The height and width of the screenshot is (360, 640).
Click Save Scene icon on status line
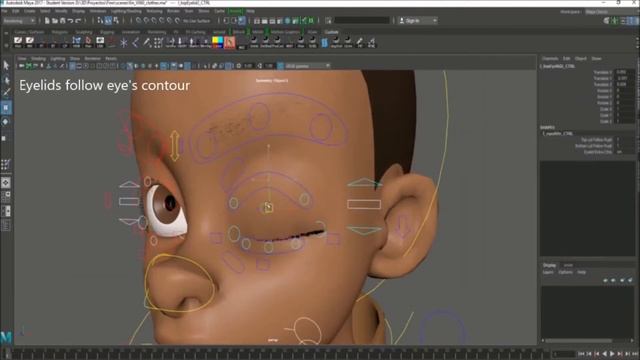coord(62,20)
